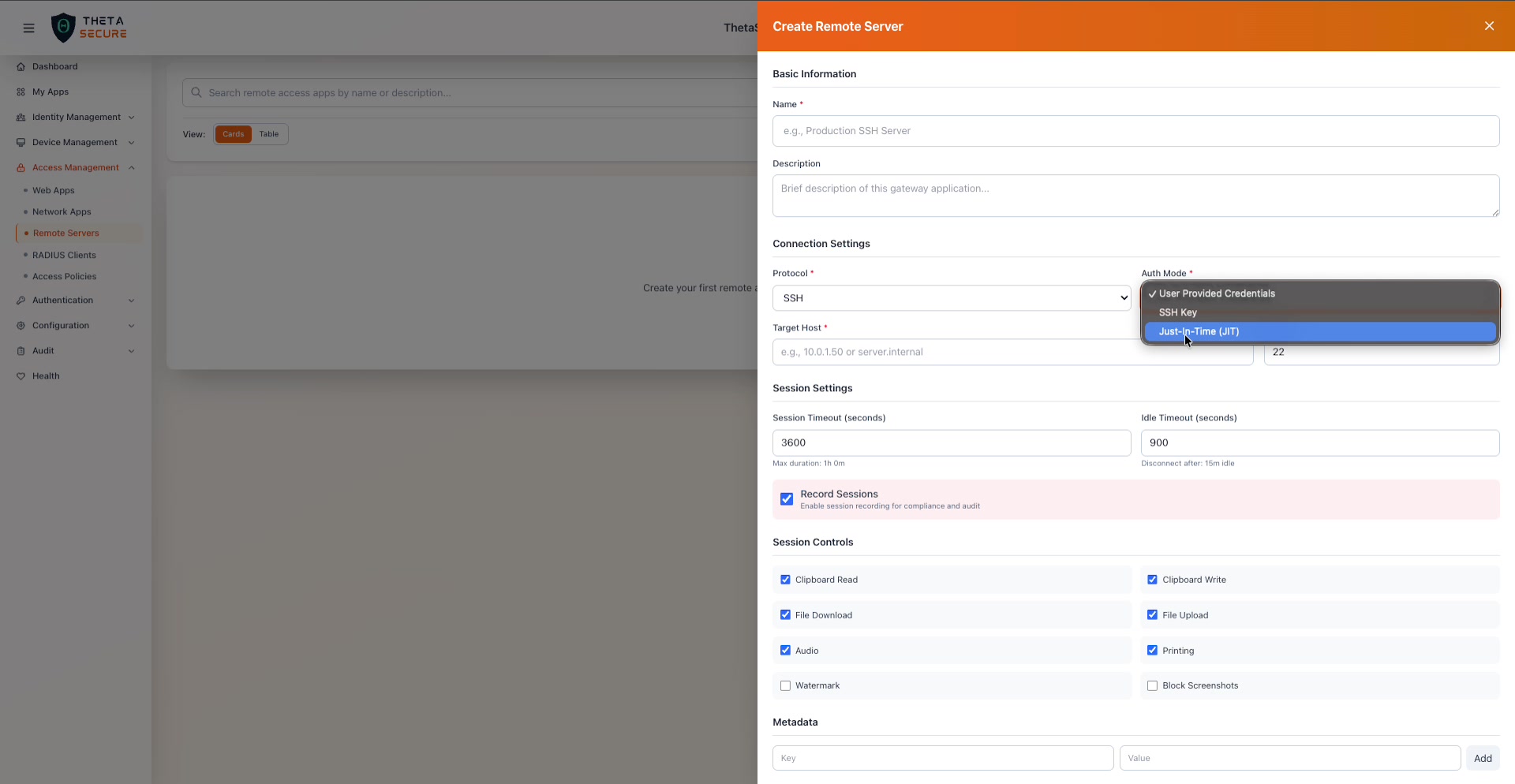
Task: Open the Dashboard from the sidebar
Action: click(54, 66)
